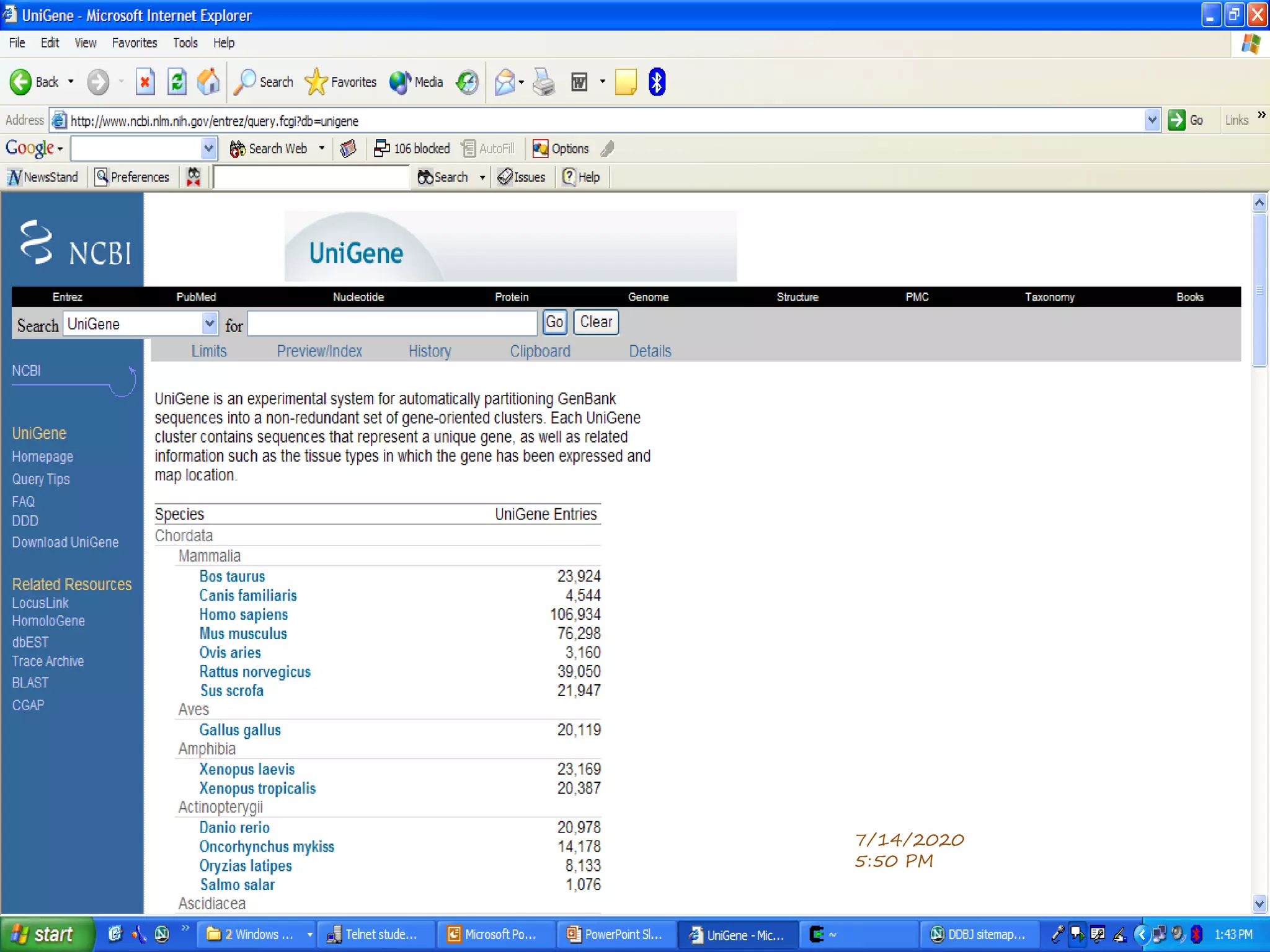Image resolution: width=1270 pixels, height=952 pixels.
Task: Expand the address bar dropdown arrow
Action: pyautogui.click(x=1152, y=120)
